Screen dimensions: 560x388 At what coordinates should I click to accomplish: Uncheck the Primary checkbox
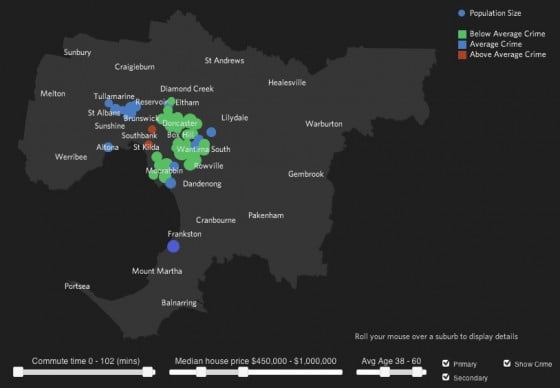click(445, 363)
